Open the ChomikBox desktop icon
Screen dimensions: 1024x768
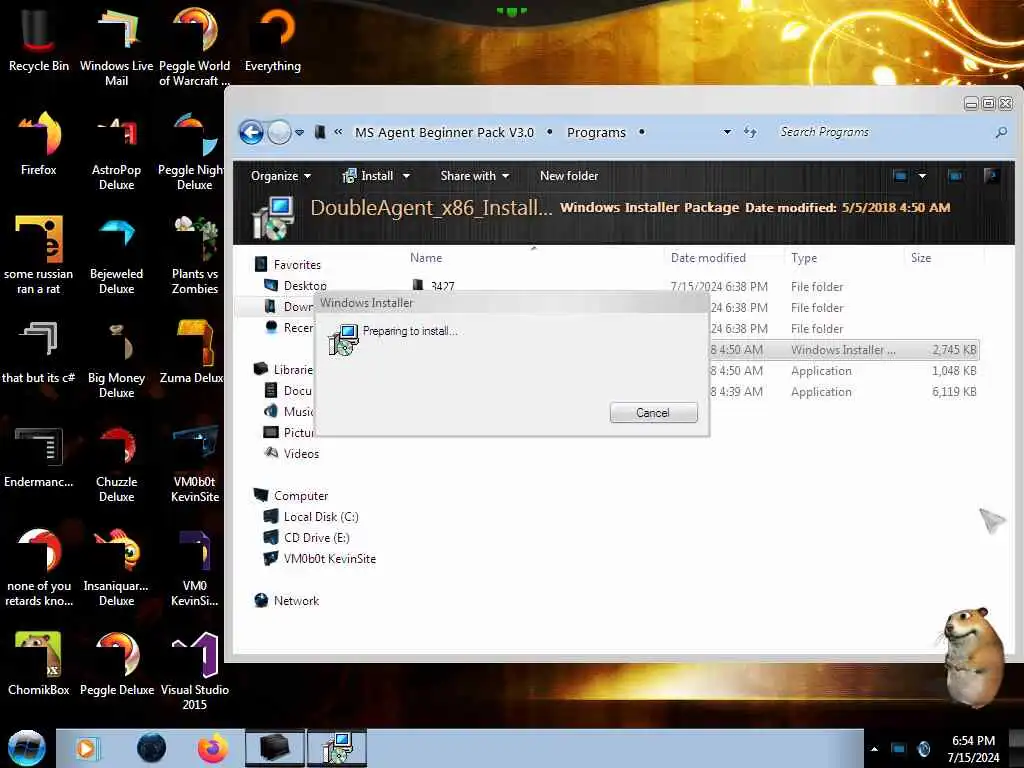pyautogui.click(x=39, y=664)
